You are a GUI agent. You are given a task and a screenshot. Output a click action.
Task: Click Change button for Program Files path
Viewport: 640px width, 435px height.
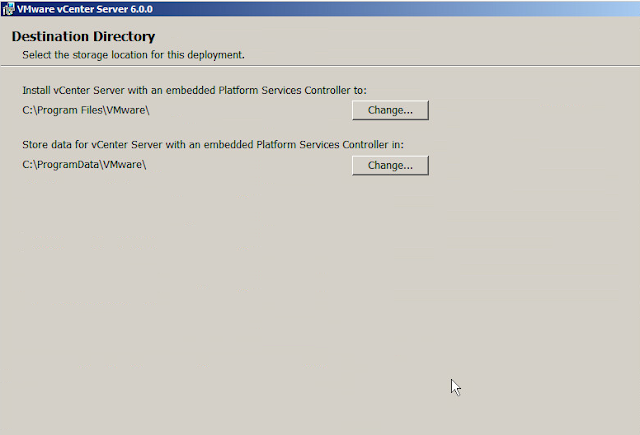(x=390, y=110)
